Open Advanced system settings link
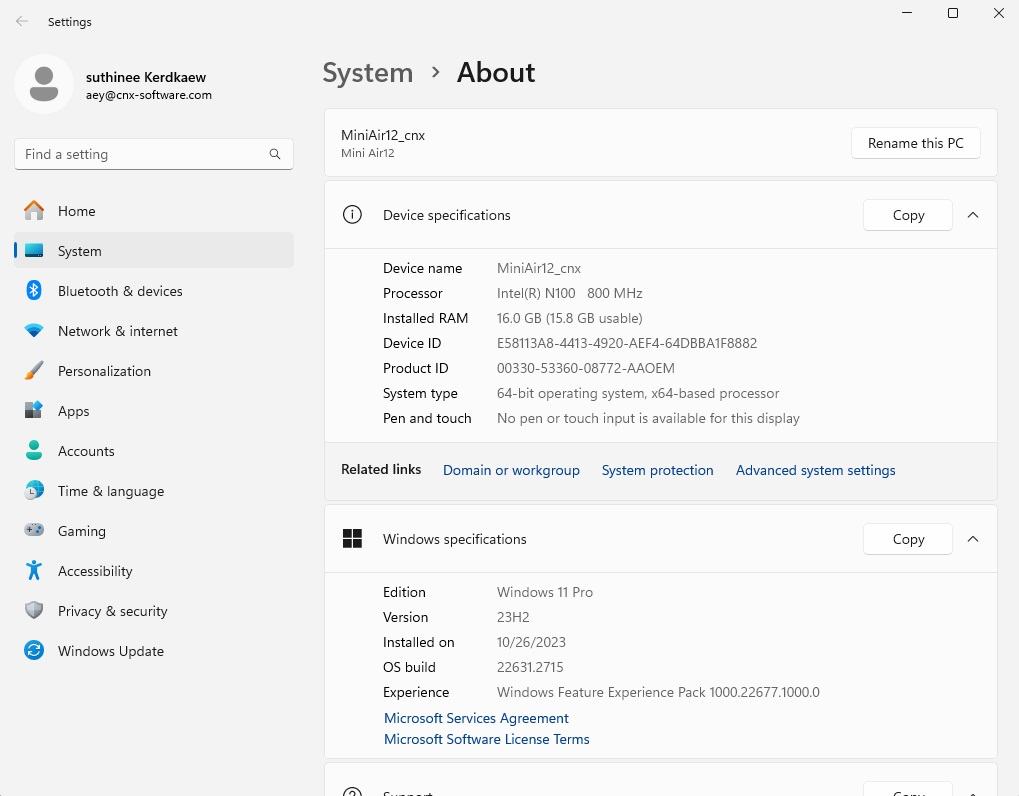1019x796 pixels. click(x=816, y=470)
